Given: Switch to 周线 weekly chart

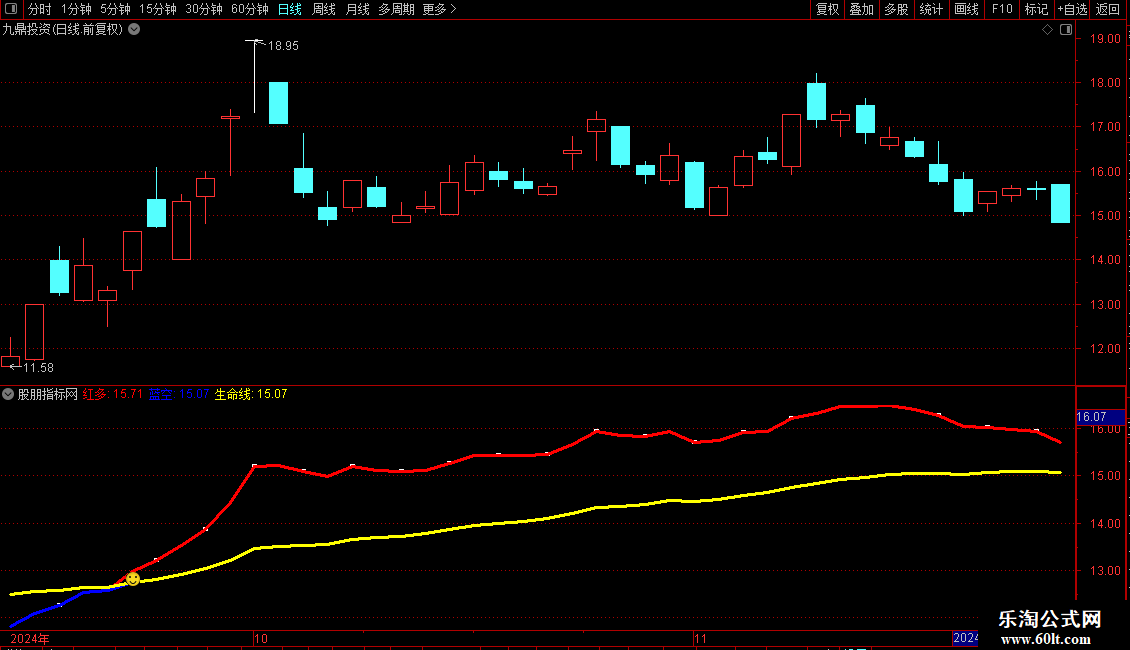Looking at the screenshot, I should point(324,9).
